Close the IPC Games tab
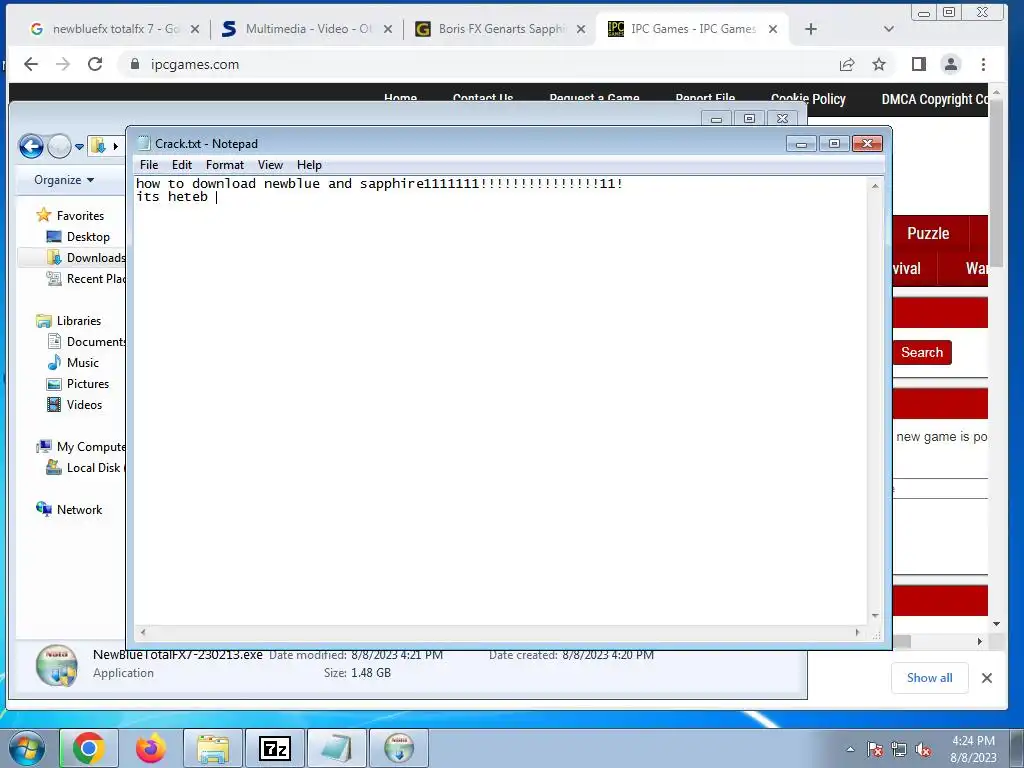 [773, 29]
